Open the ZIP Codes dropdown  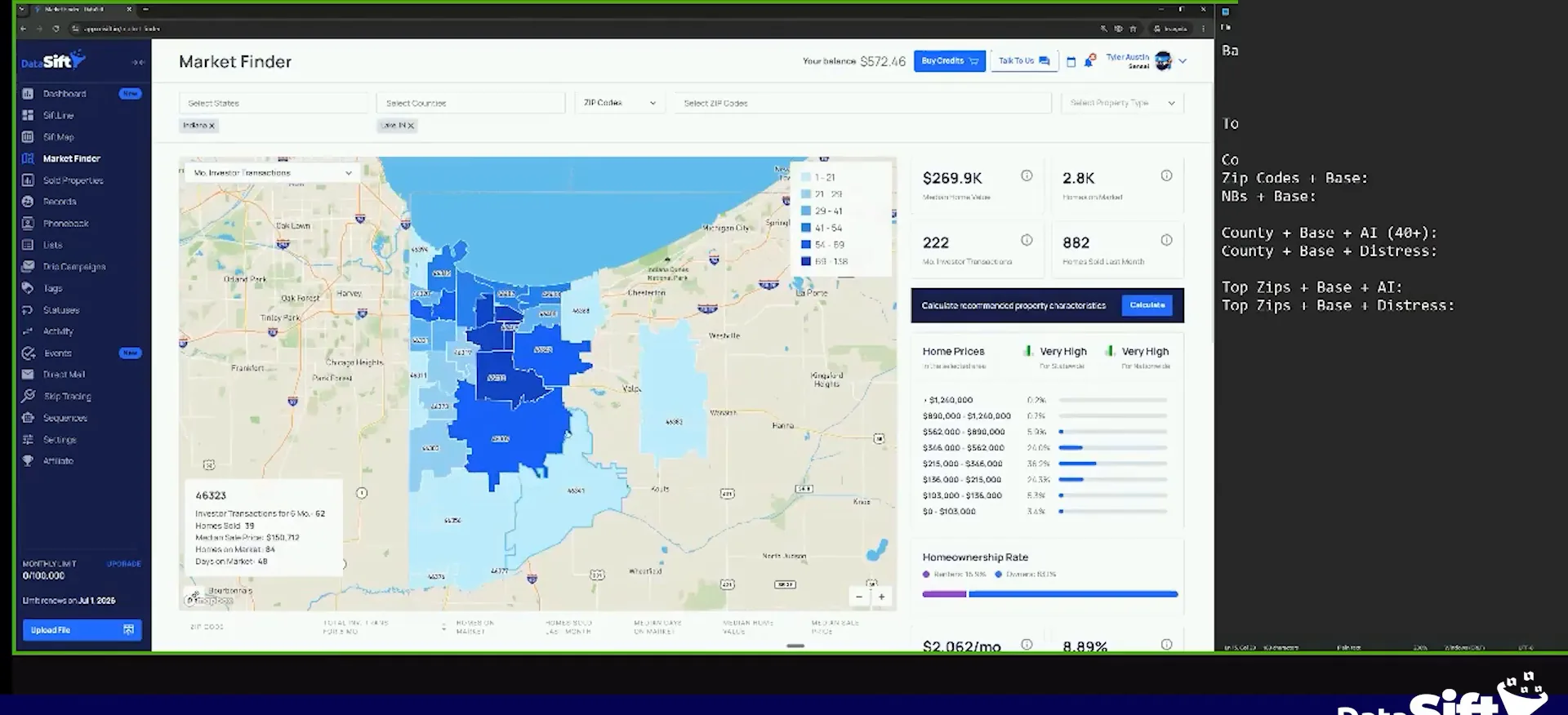click(x=620, y=103)
